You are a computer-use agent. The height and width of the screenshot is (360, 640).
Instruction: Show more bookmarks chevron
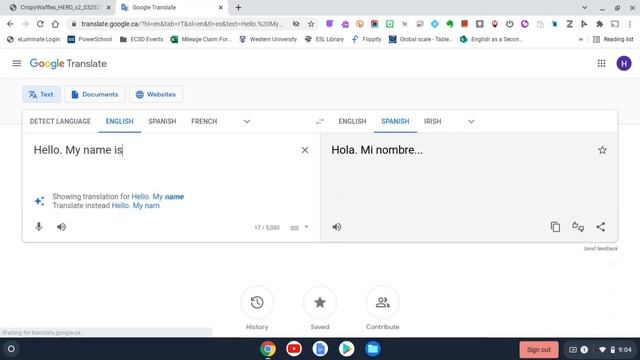click(x=581, y=39)
